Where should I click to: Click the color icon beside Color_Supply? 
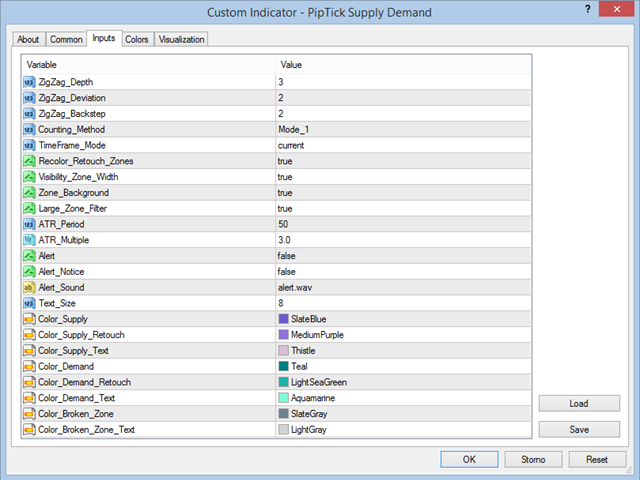(x=29, y=319)
